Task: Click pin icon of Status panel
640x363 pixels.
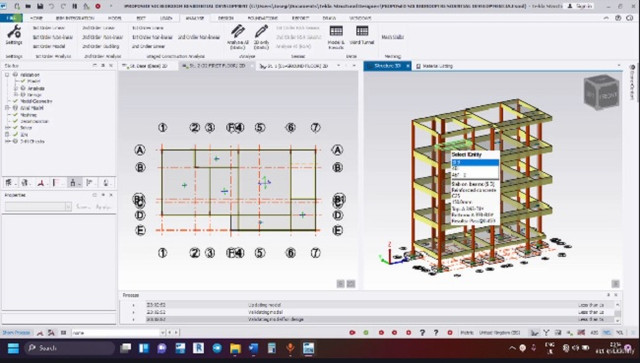Action: pos(102,66)
